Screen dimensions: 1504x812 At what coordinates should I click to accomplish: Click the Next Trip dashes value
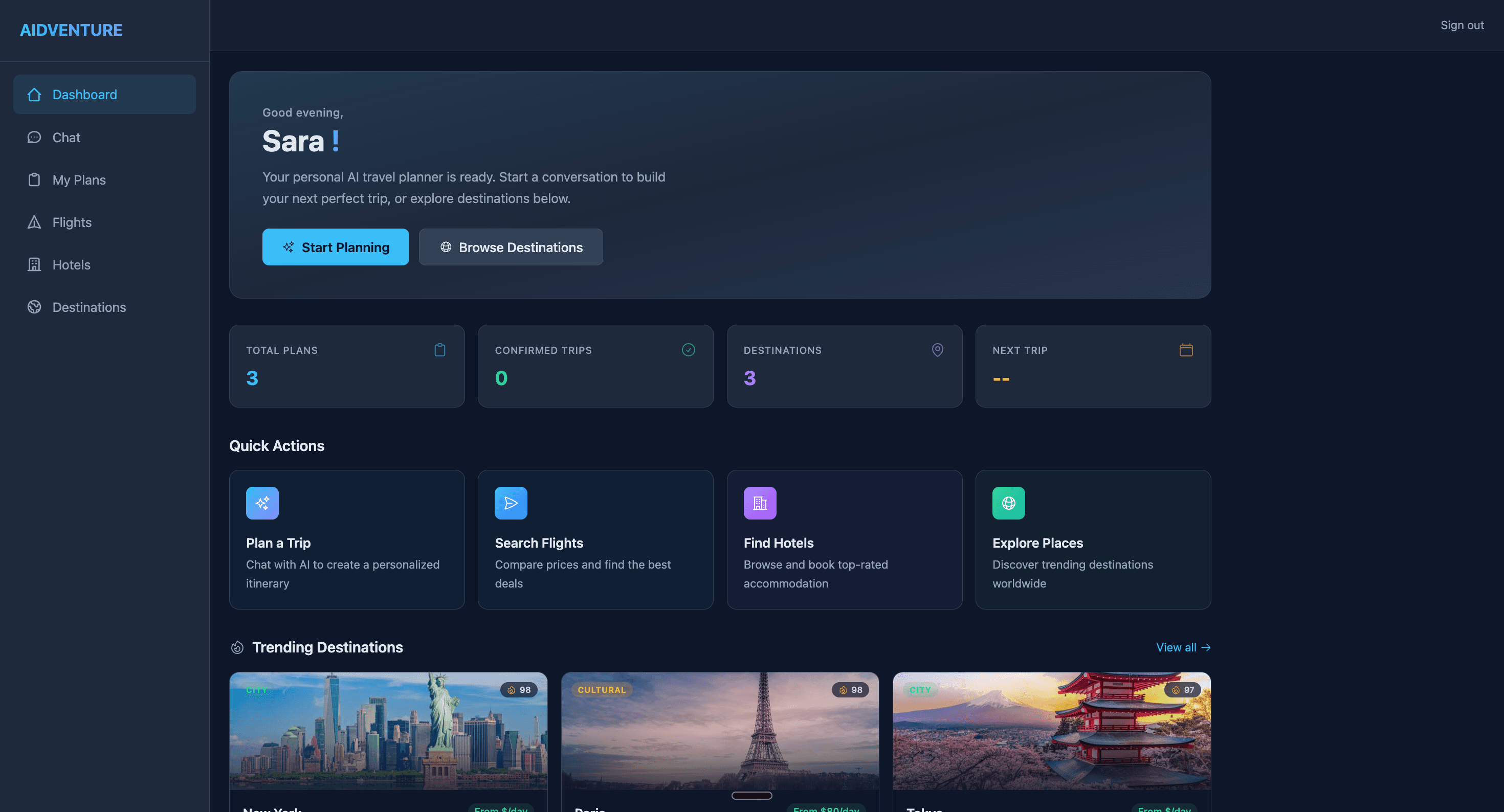tap(1001, 379)
